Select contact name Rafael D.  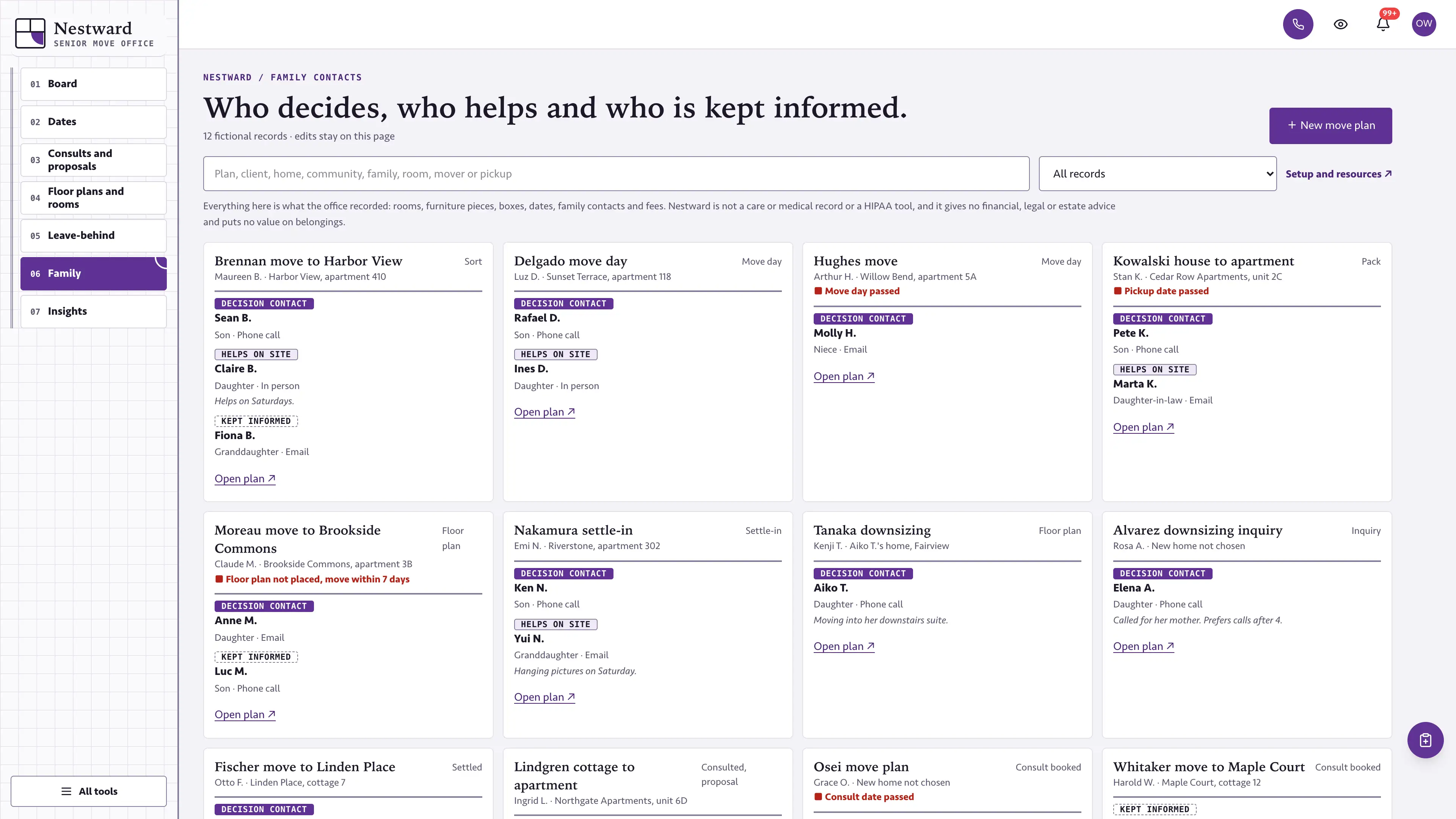coord(537,318)
